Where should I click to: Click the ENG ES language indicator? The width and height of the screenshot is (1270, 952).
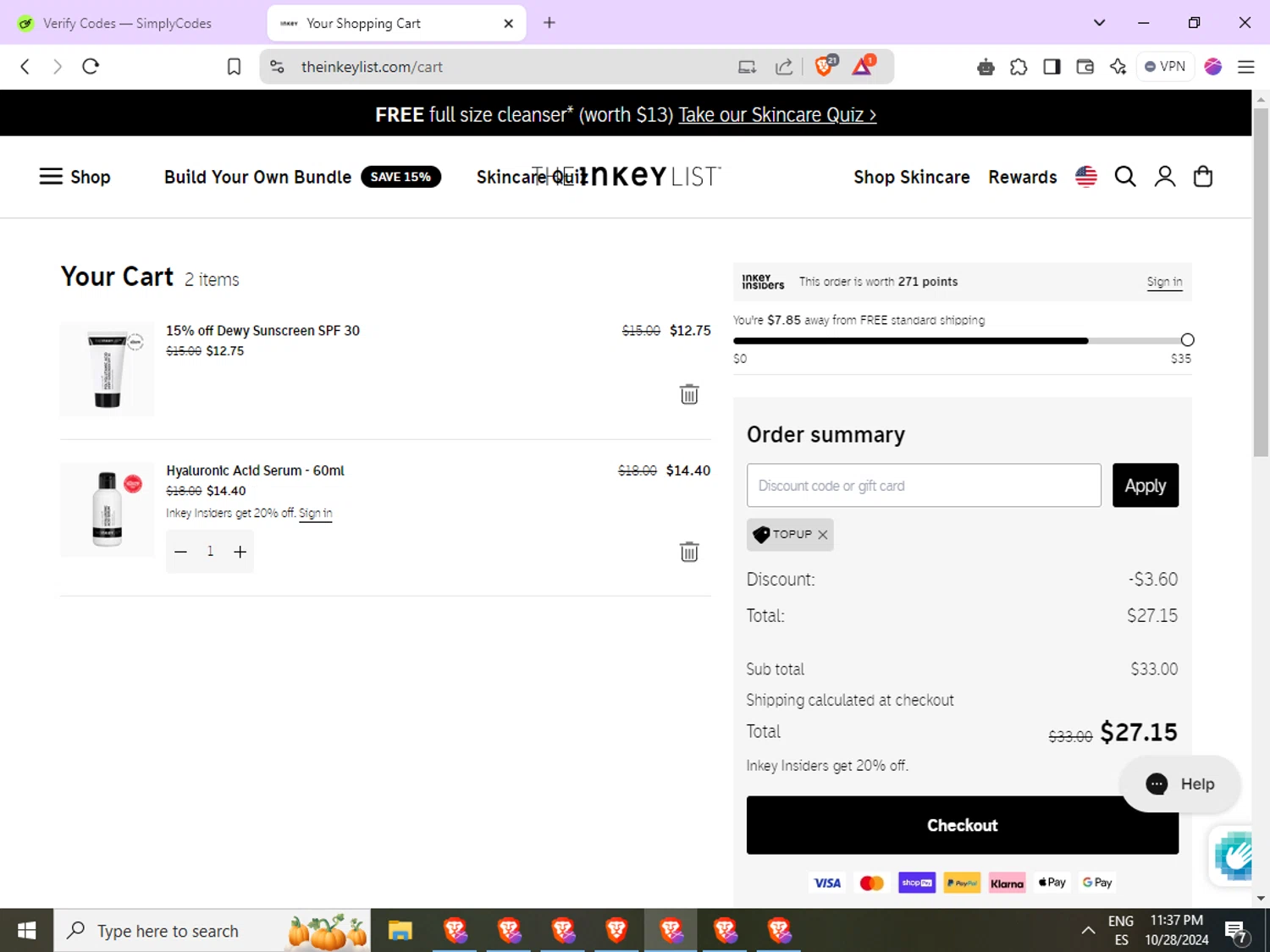(x=1121, y=931)
